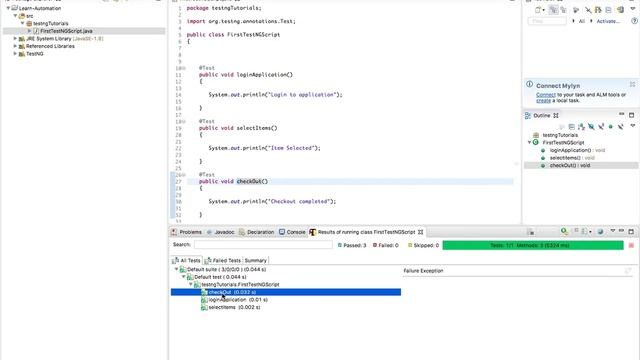Collapse the testngTutorials package in Package Explorer
The width and height of the screenshot is (640, 360).
coord(23,23)
